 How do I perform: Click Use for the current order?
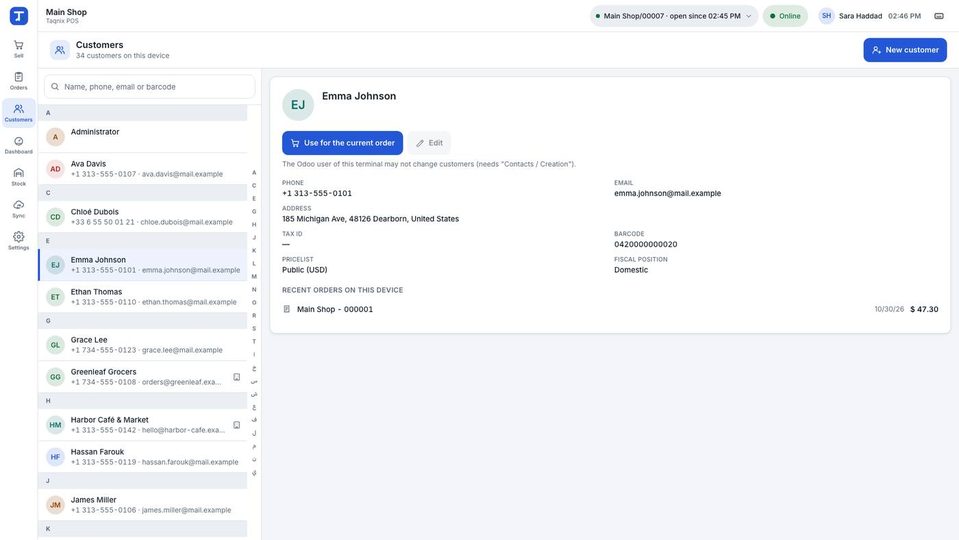click(342, 142)
